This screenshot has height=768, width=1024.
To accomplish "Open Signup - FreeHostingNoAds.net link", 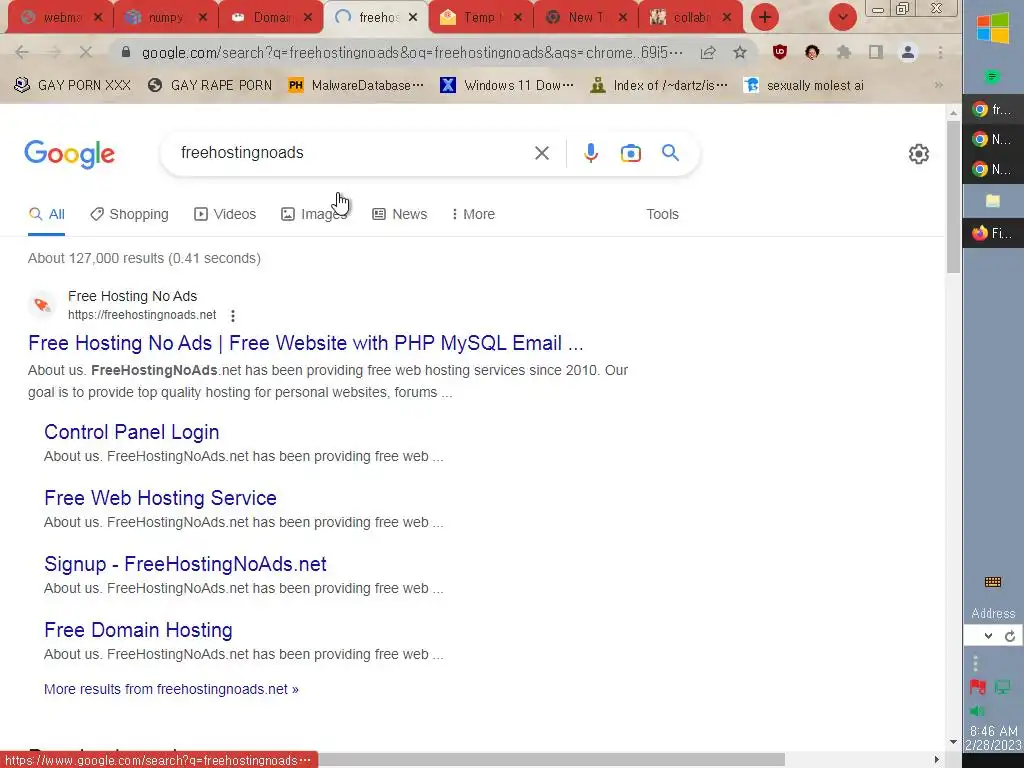I will (185, 564).
